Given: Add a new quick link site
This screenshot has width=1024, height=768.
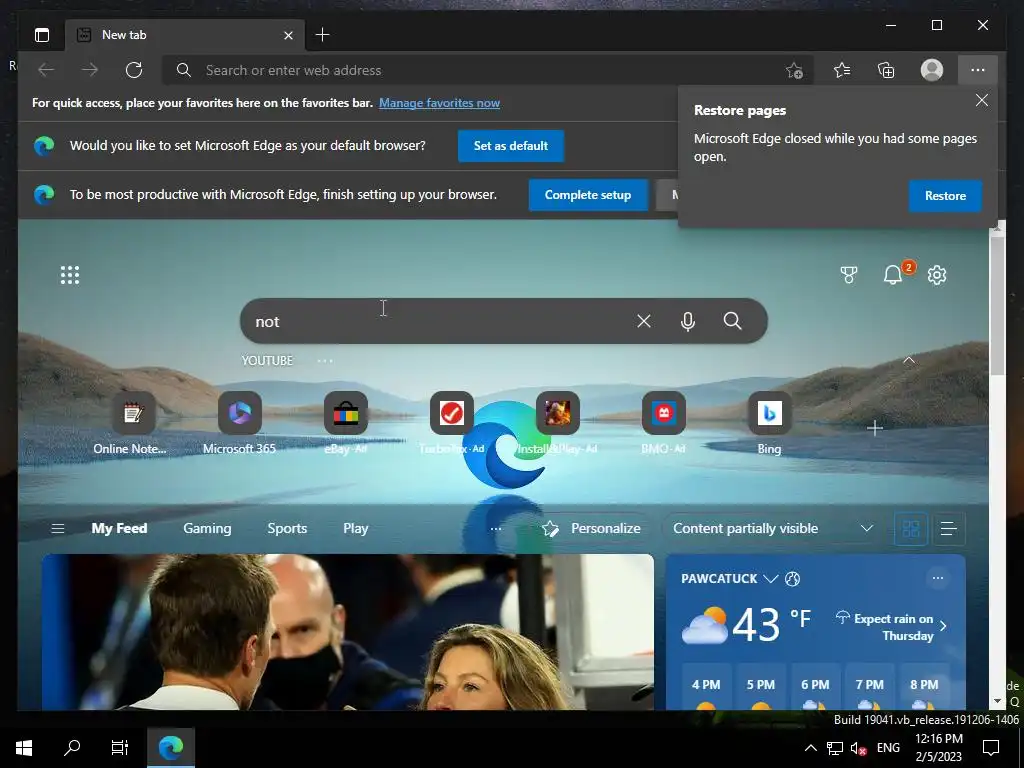Looking at the screenshot, I should tap(874, 428).
